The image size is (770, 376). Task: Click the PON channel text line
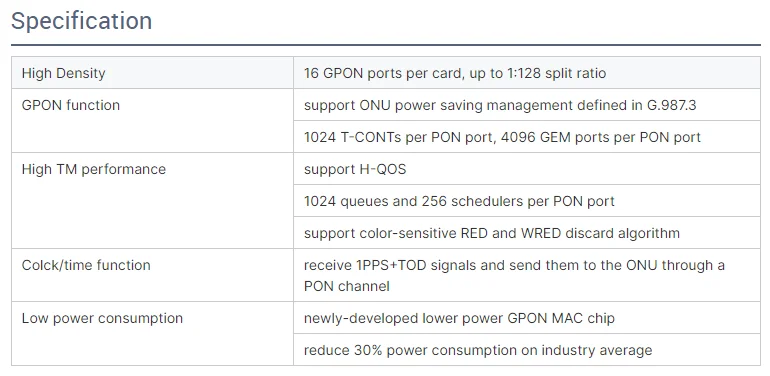point(347,286)
